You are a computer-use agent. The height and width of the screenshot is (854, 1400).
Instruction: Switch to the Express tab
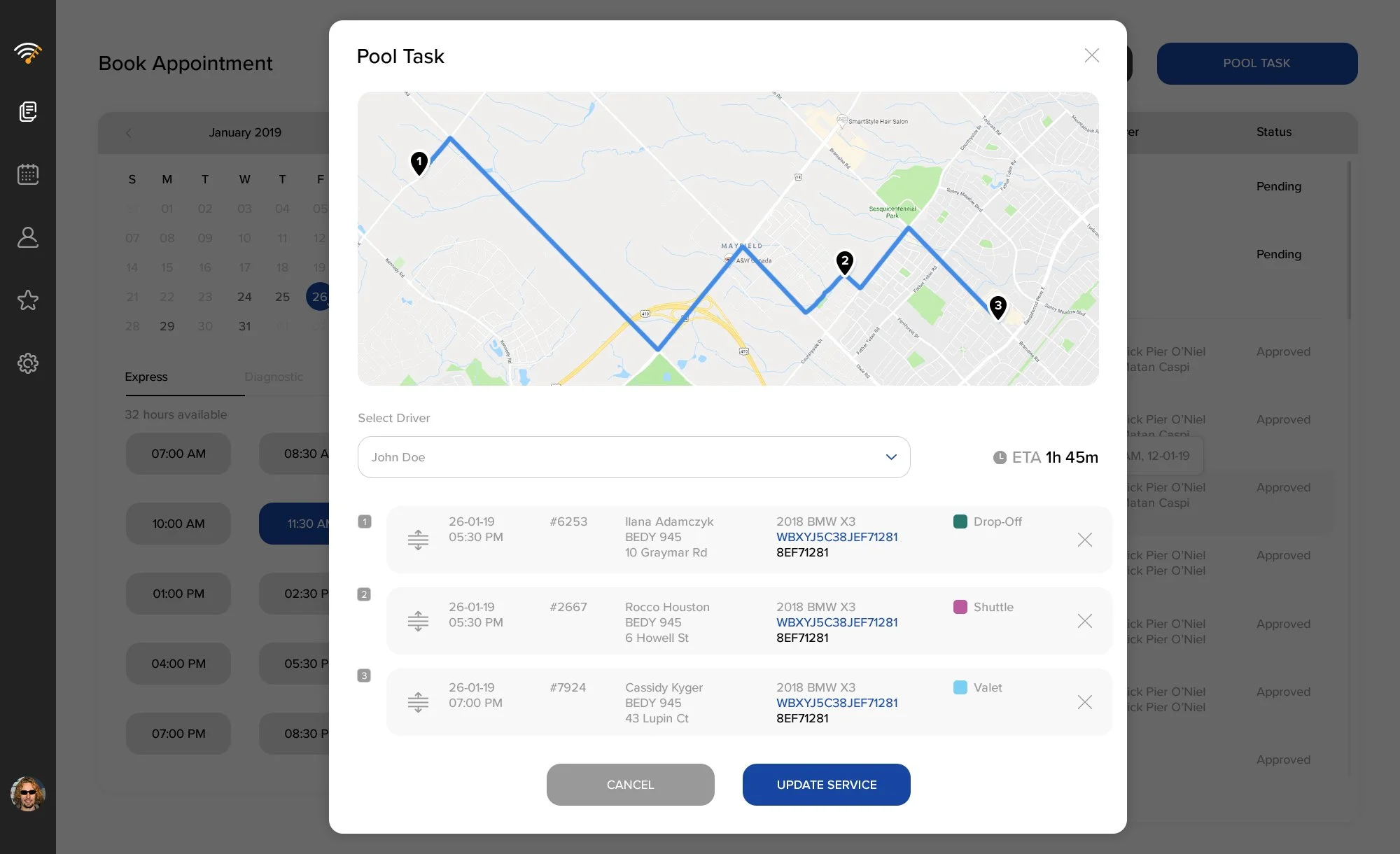coord(146,377)
